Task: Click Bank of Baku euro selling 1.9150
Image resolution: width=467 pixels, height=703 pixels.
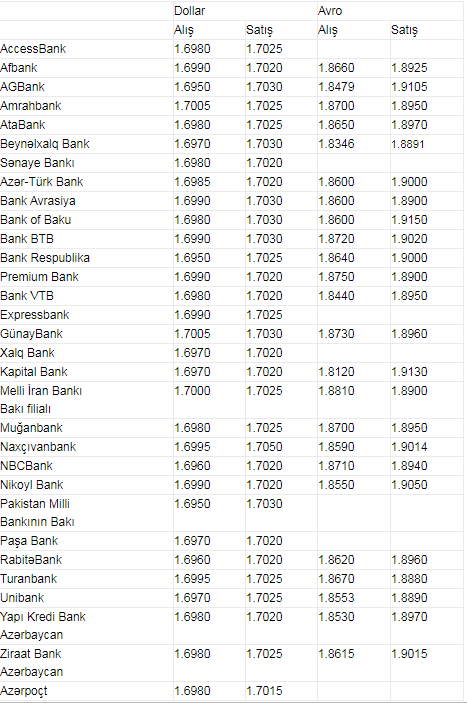Action: point(409,220)
